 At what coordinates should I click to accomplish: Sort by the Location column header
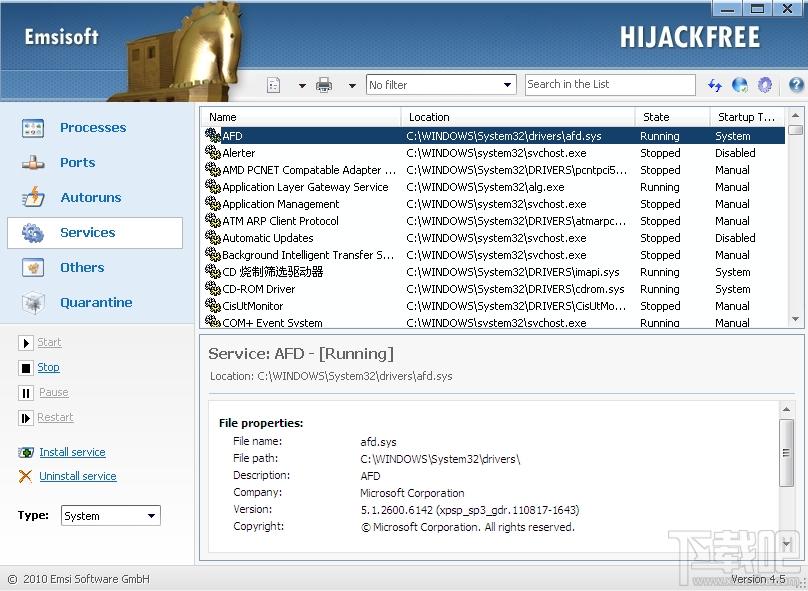coord(518,117)
